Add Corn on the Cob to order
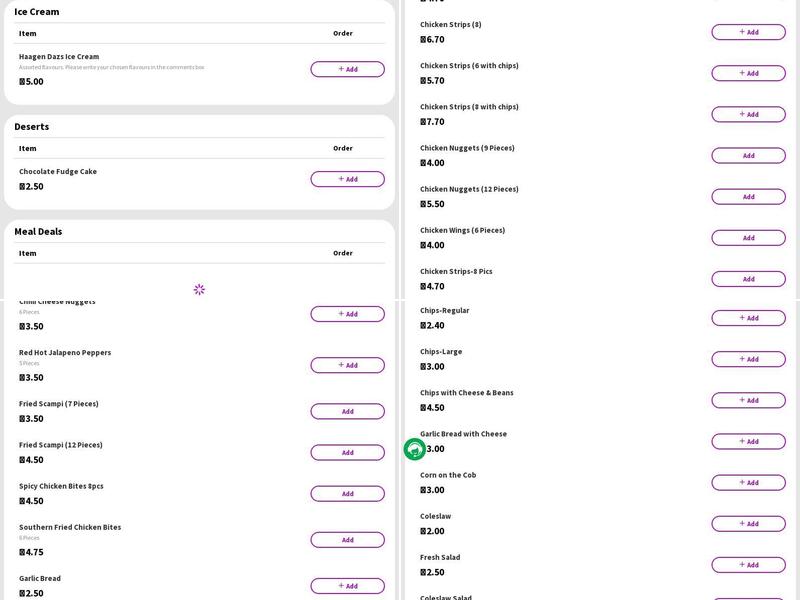 tap(748, 482)
